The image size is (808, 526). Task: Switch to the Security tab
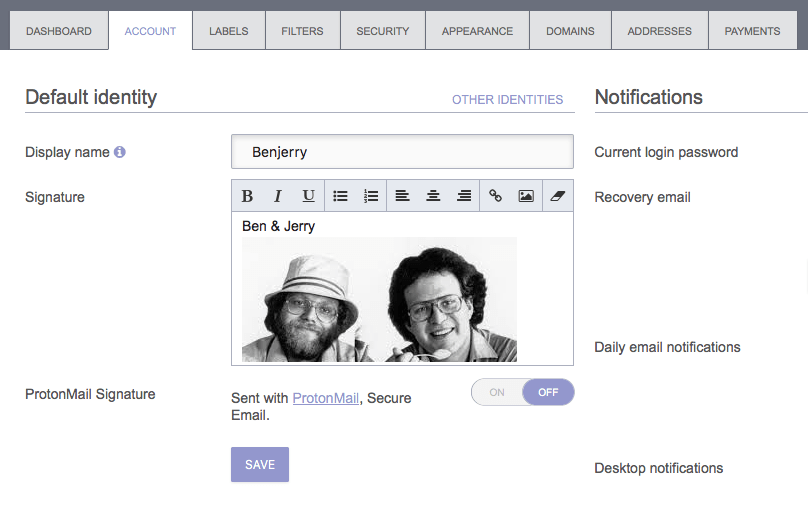383,31
